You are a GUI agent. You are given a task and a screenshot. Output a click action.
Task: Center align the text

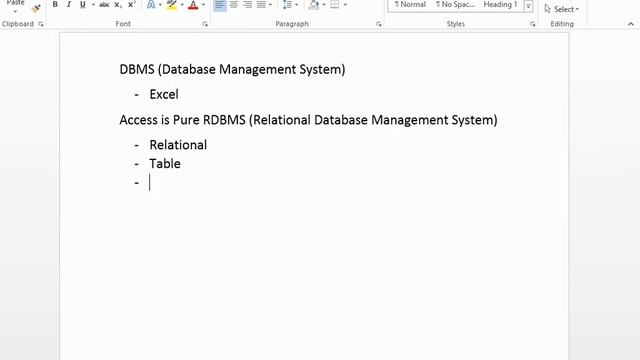tap(234, 4)
